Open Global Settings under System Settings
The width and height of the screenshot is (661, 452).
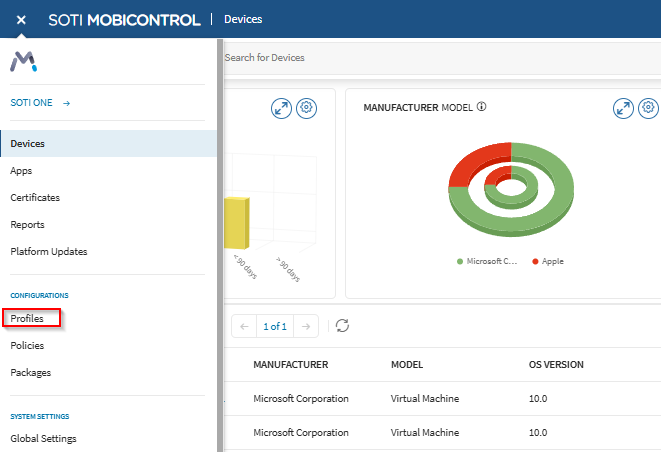point(43,439)
